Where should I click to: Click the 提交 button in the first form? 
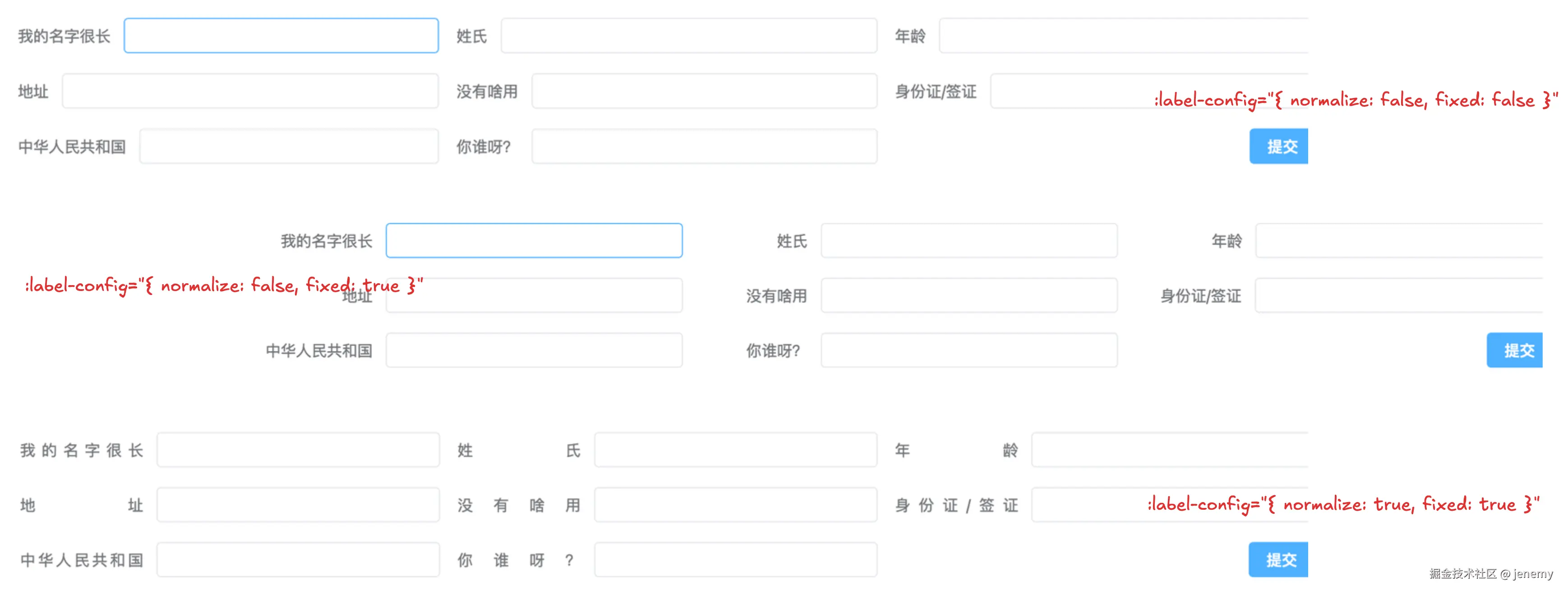1278,146
